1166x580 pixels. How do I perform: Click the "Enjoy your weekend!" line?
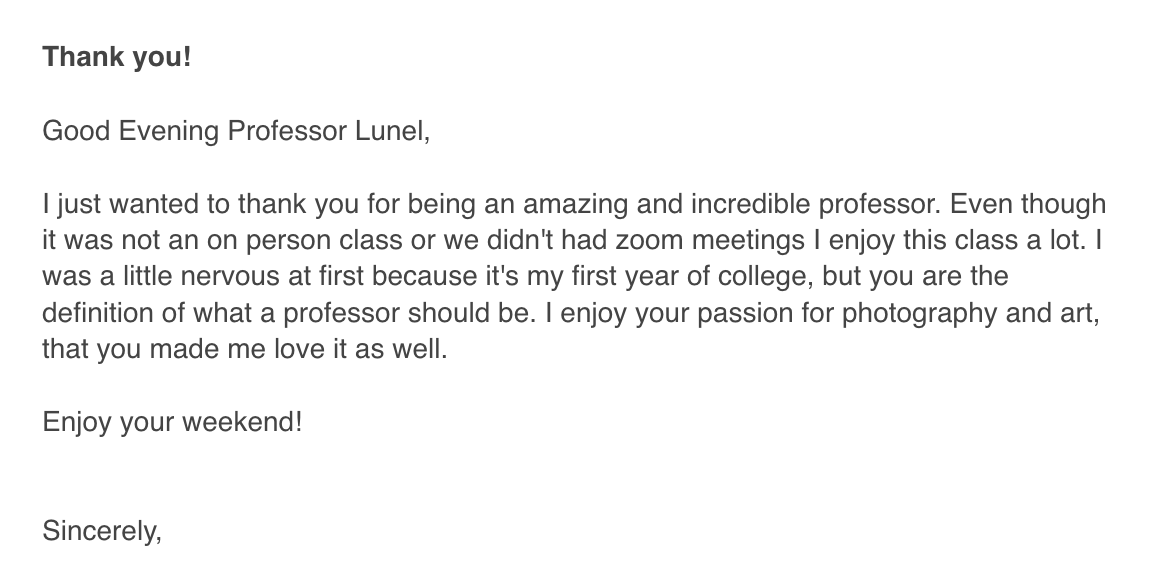tap(171, 422)
